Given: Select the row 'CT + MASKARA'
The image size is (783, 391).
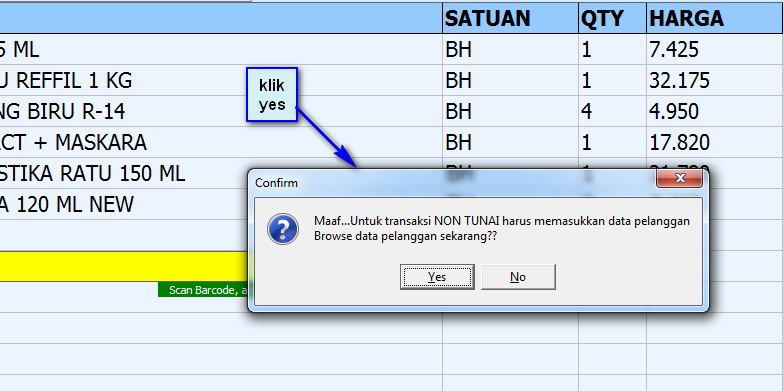Looking at the screenshot, I should click(221, 142).
